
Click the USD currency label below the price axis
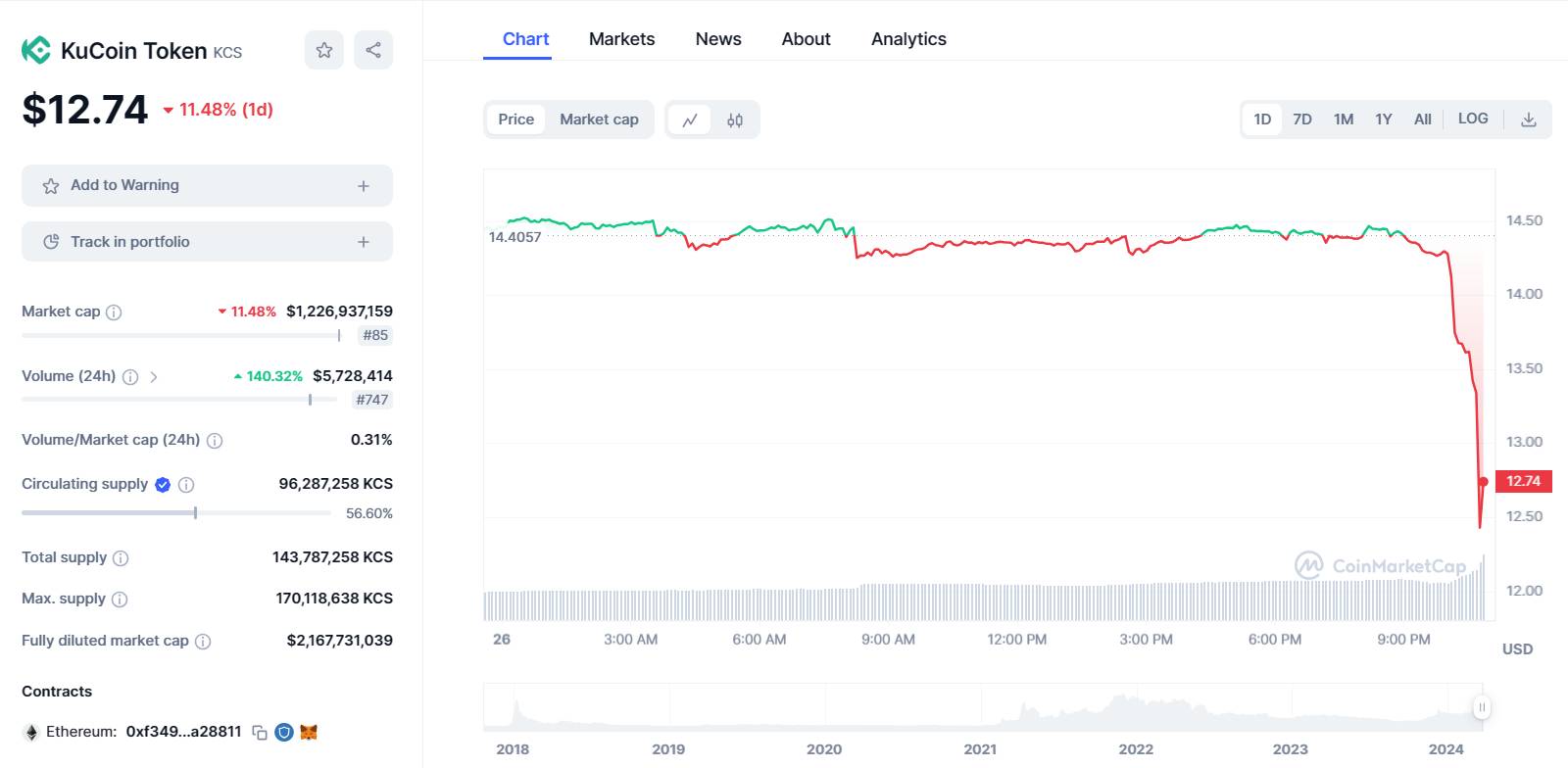click(x=1517, y=649)
